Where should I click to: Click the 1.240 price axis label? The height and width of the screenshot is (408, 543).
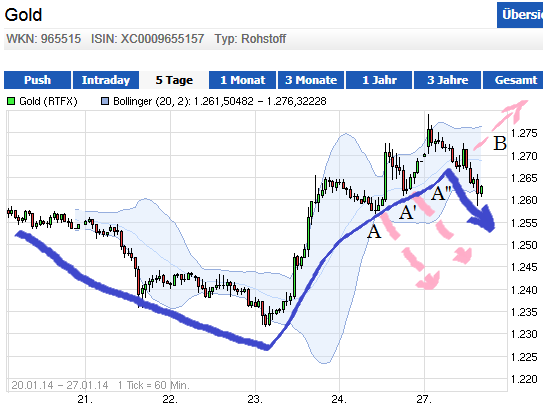coord(524,290)
